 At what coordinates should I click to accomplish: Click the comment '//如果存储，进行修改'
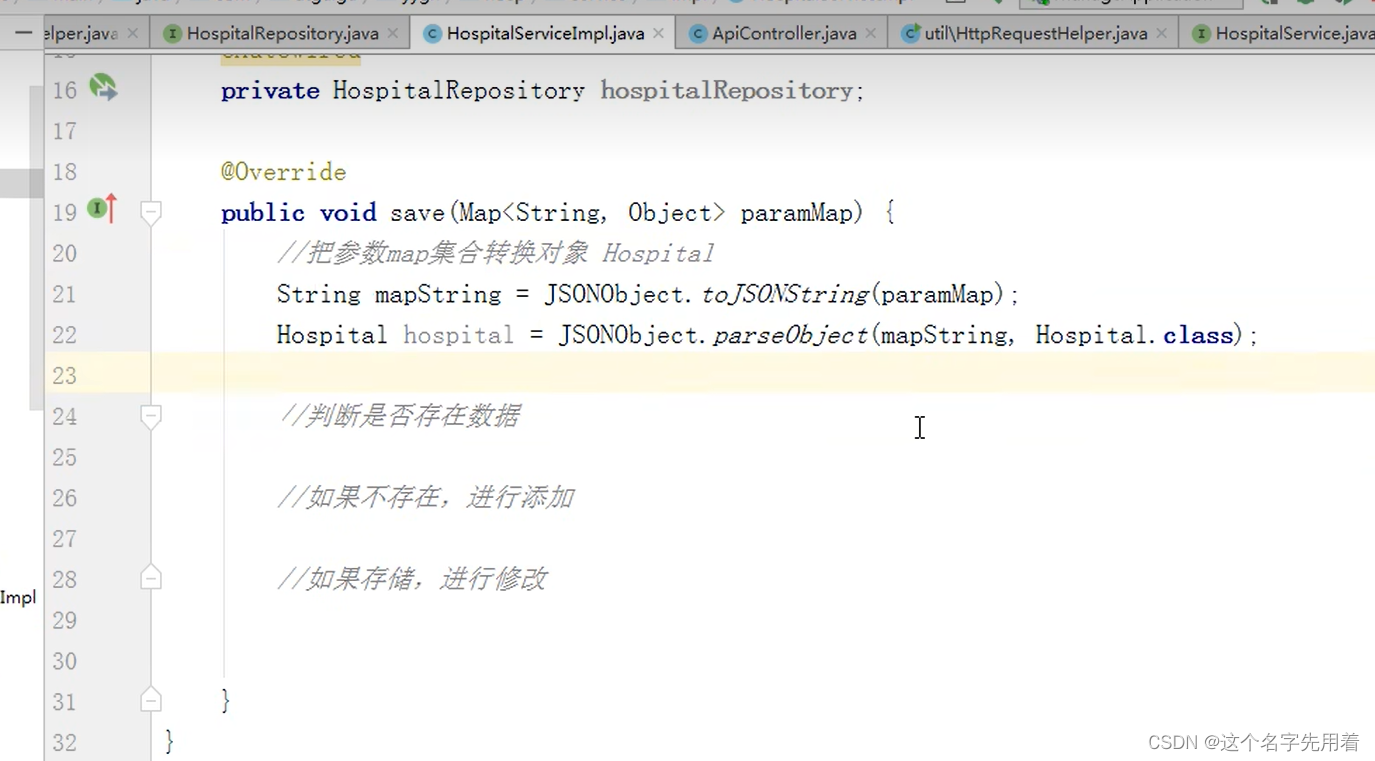(x=412, y=578)
